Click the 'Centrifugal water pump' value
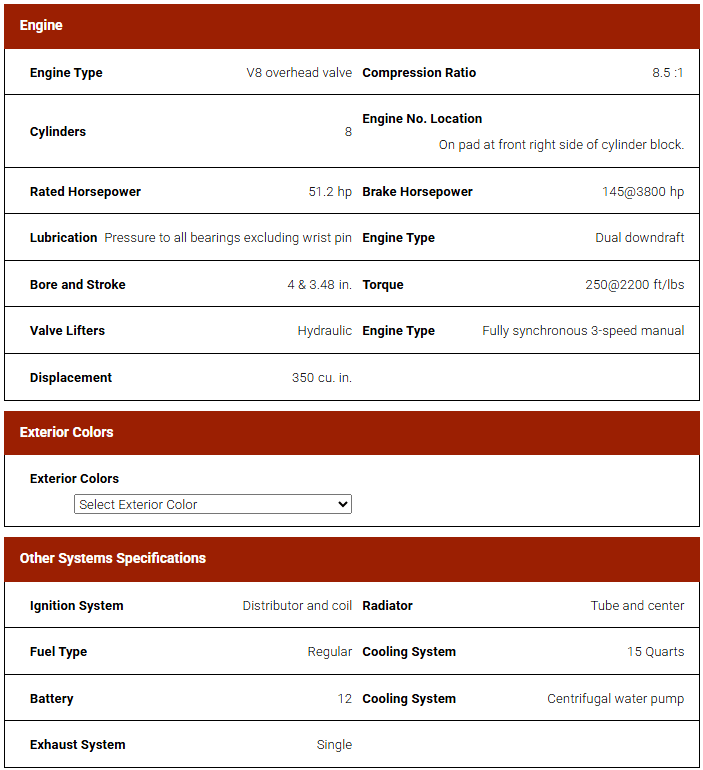Screen dimensions: 703x770 coord(616,699)
